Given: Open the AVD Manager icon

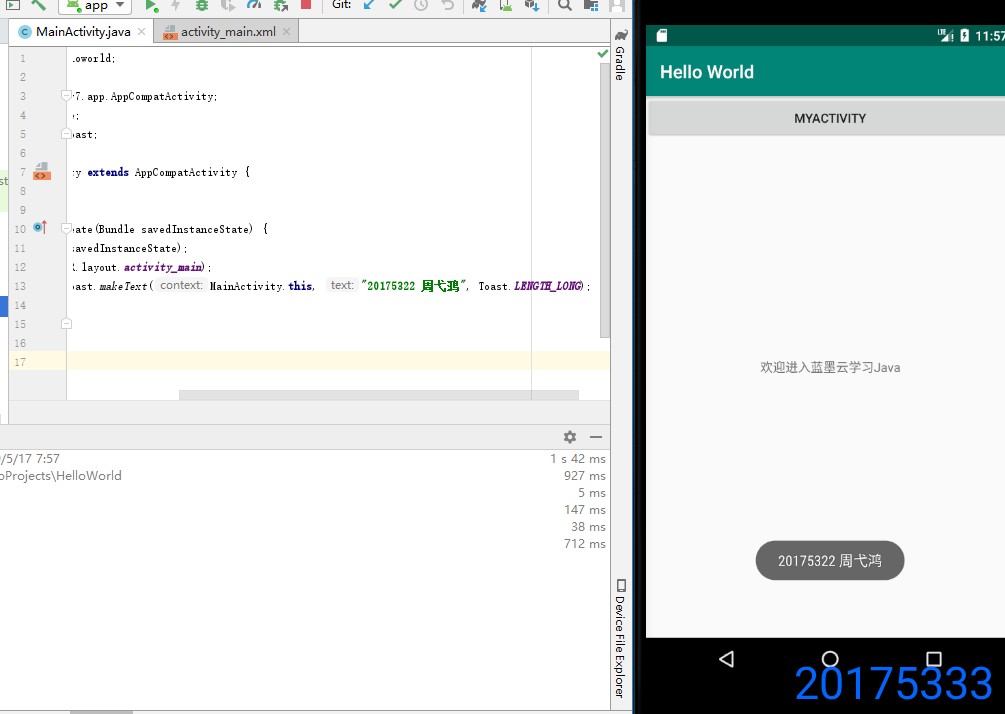Looking at the screenshot, I should (x=506, y=6).
